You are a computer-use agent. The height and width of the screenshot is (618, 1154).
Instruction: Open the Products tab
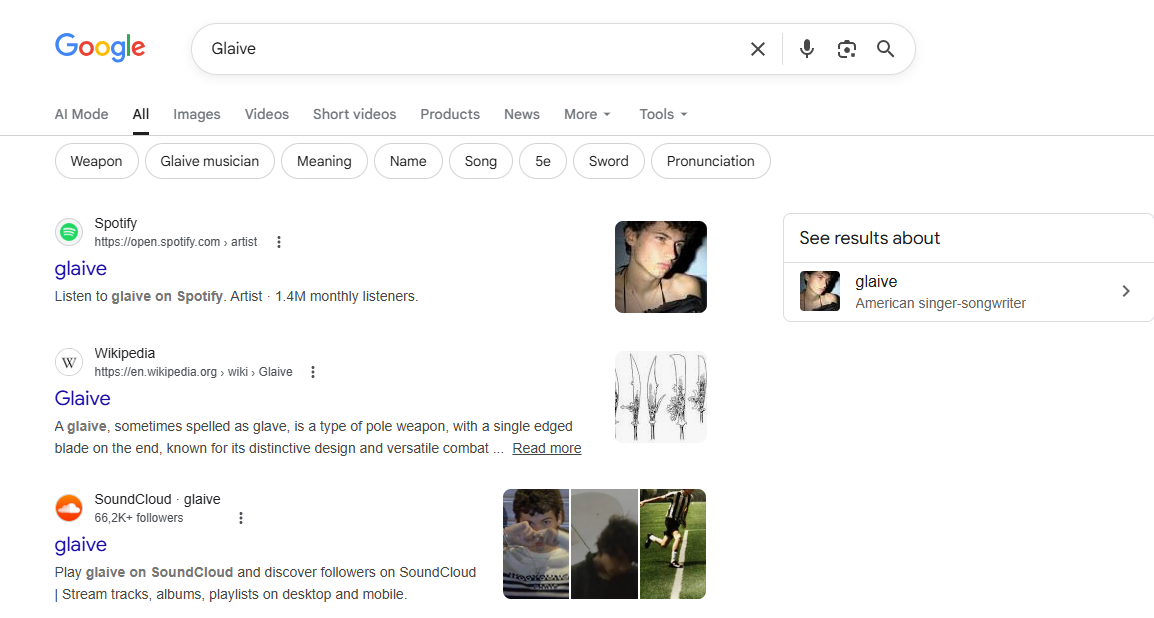point(450,114)
